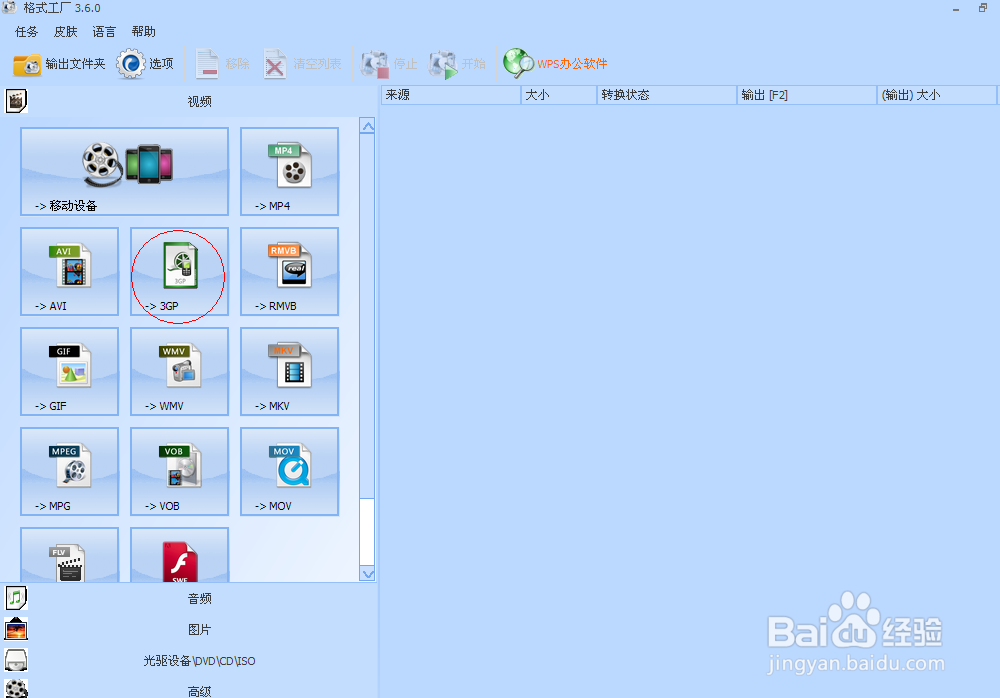Open the 皮肤 menu
Viewport: 1000px width, 698px height.
click(x=66, y=32)
